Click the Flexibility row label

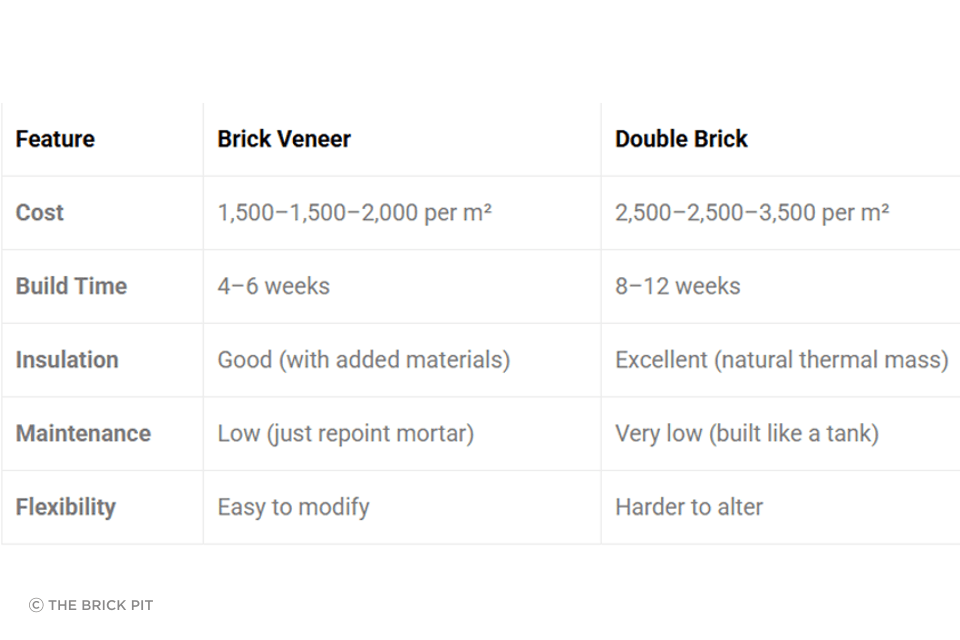pyautogui.click(x=65, y=507)
